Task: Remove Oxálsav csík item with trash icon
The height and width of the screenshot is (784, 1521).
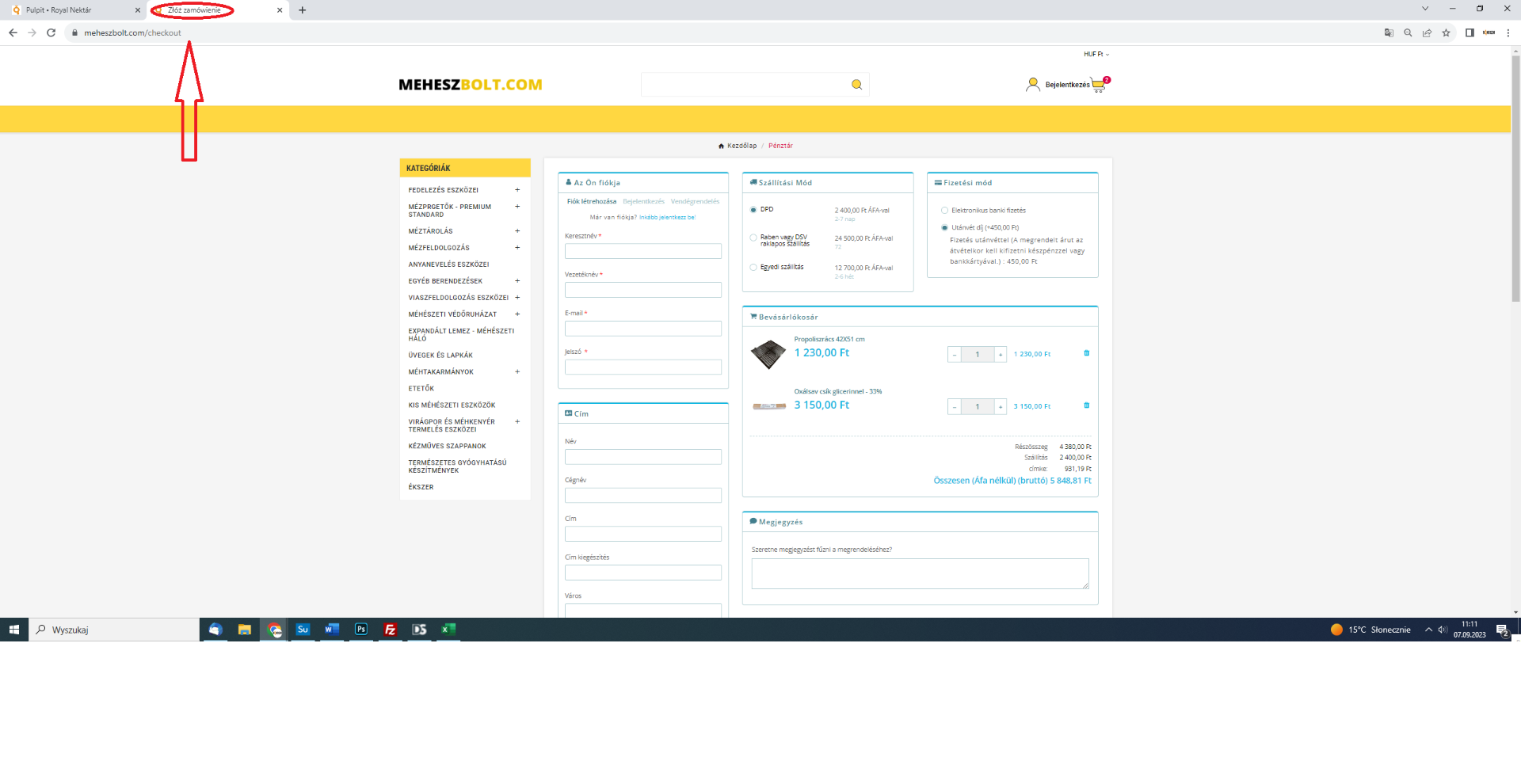Action: point(1087,405)
